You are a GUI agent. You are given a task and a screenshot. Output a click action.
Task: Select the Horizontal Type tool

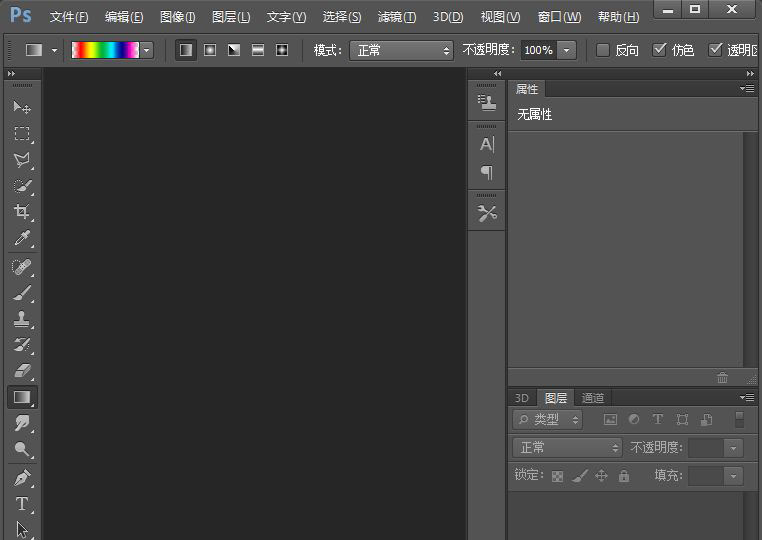pyautogui.click(x=22, y=504)
